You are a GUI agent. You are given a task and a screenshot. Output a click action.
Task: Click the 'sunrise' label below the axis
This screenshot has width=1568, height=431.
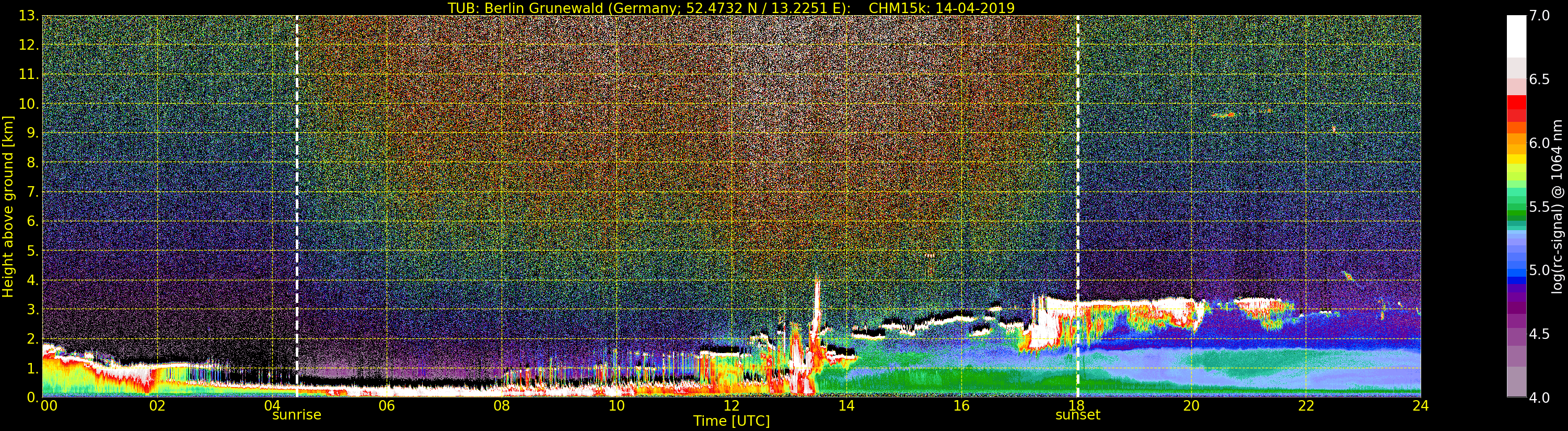coord(296,415)
